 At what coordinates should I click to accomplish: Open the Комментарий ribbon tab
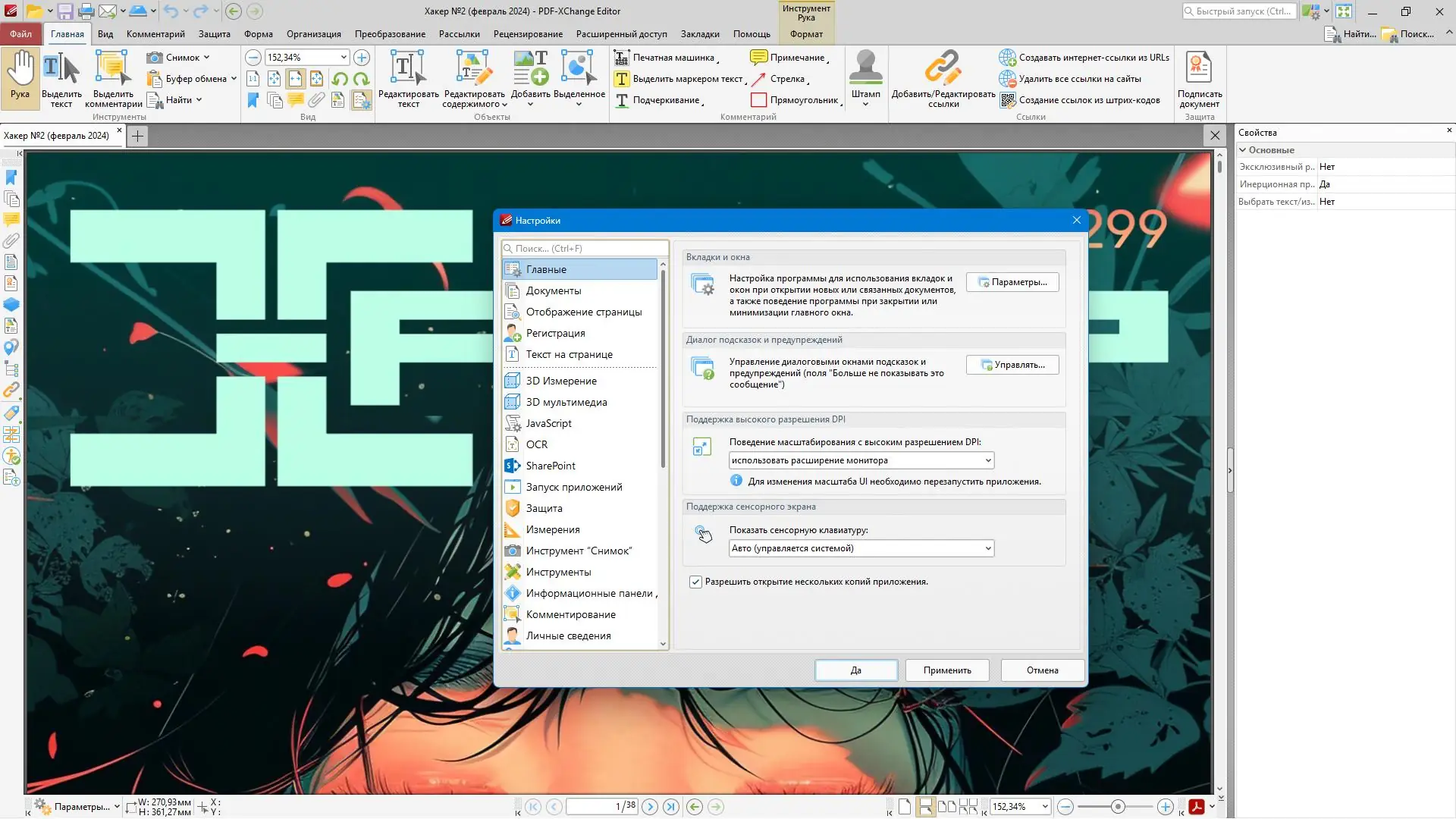(155, 34)
